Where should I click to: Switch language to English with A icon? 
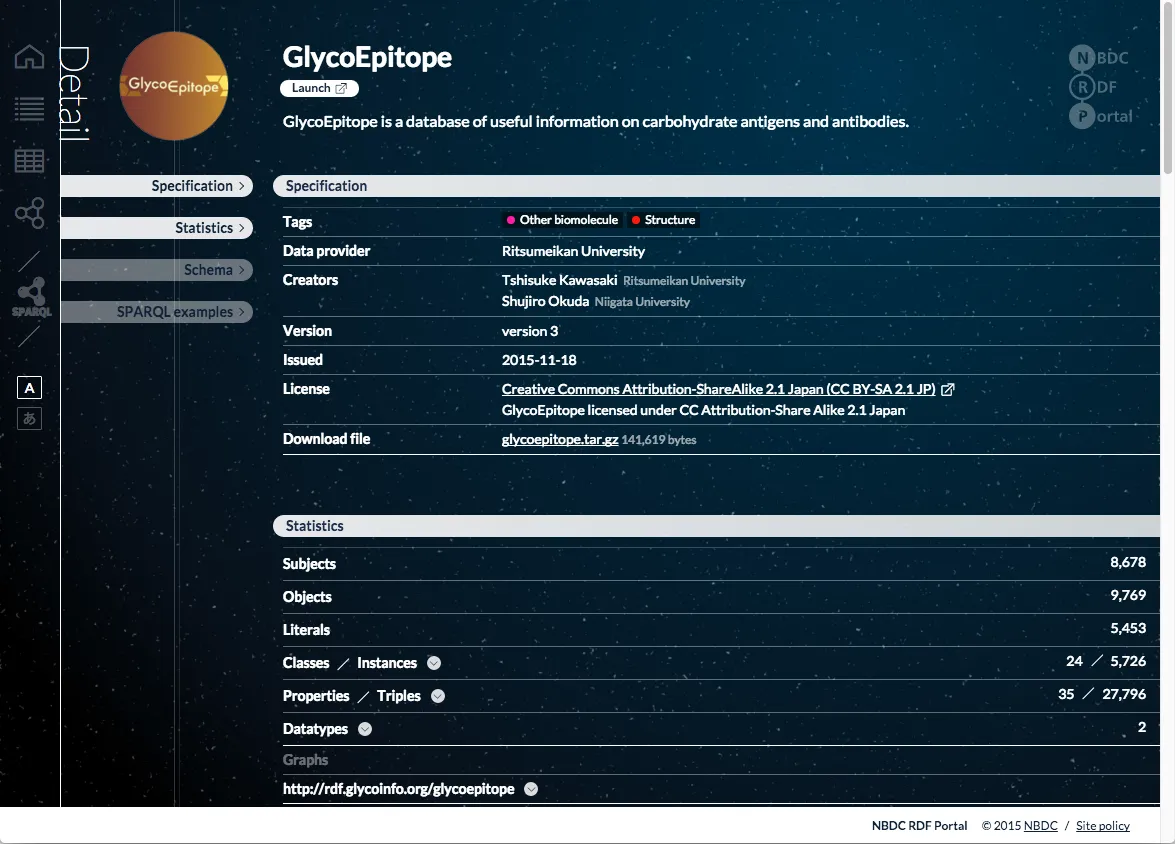click(x=29, y=388)
